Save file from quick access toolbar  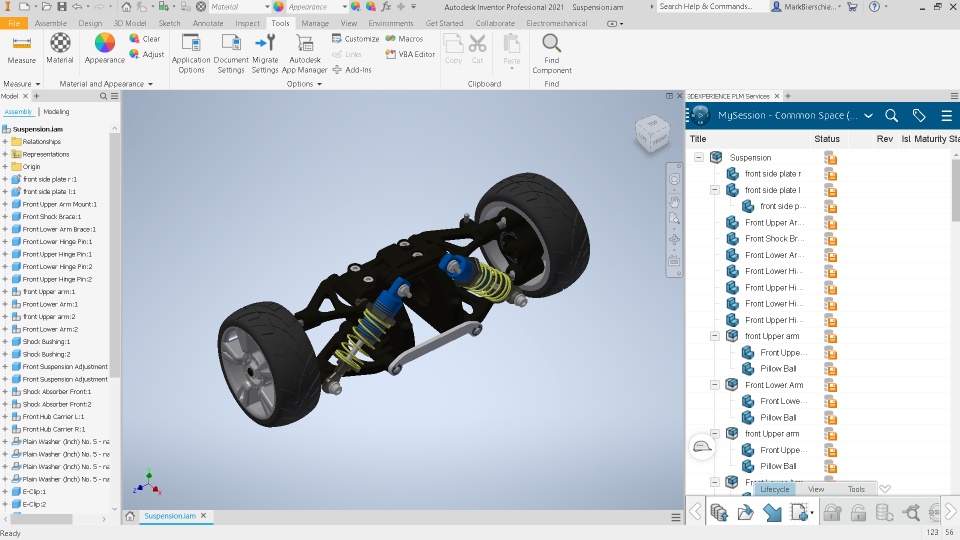(62, 7)
